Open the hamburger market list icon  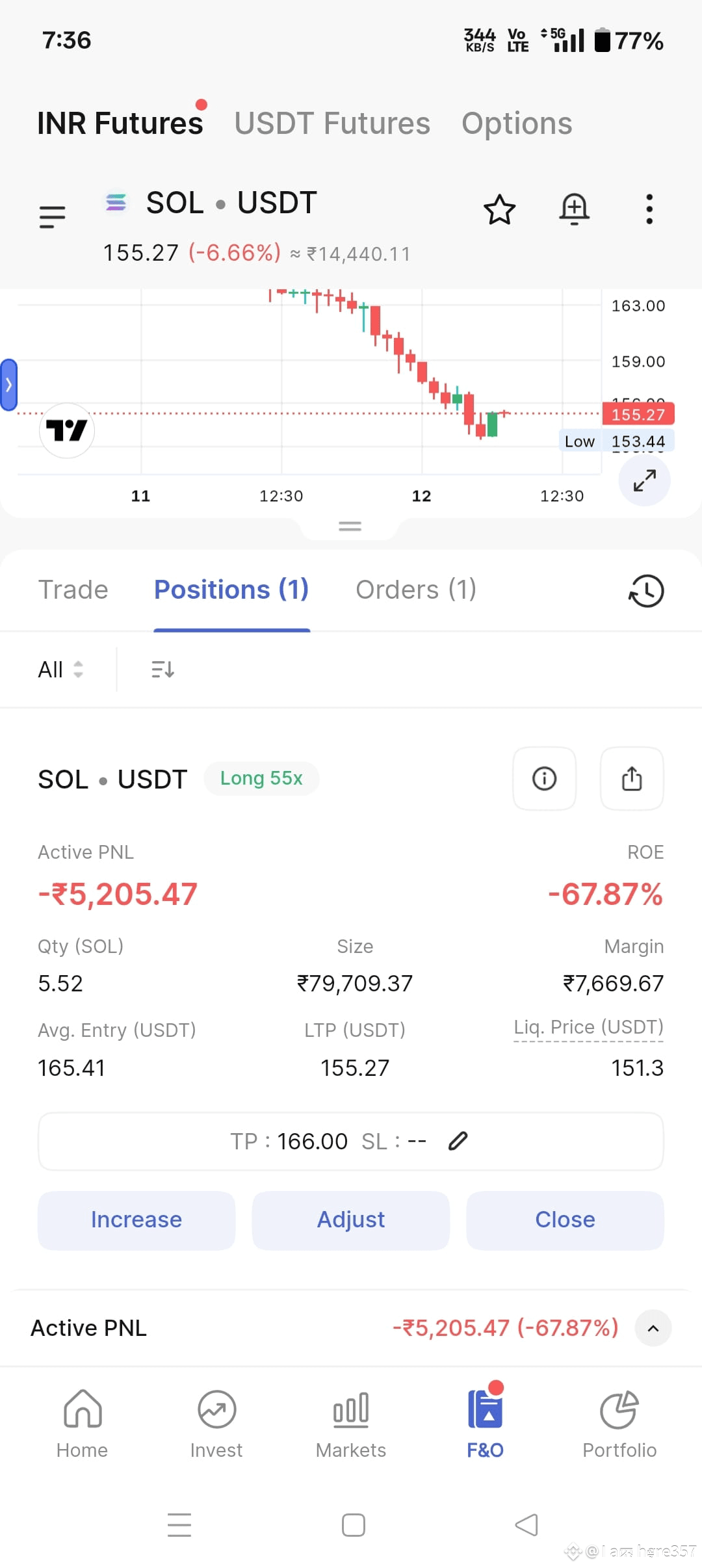53,216
